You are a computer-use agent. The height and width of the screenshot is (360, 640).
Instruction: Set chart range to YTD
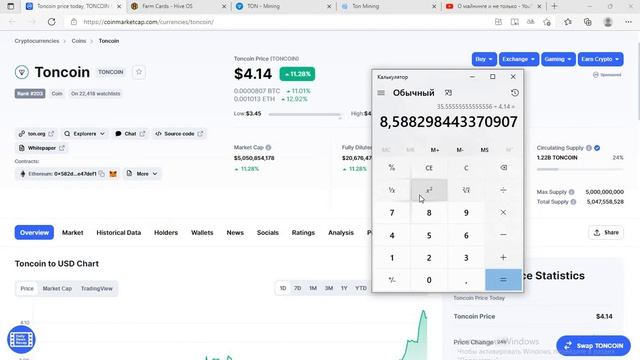(361, 288)
